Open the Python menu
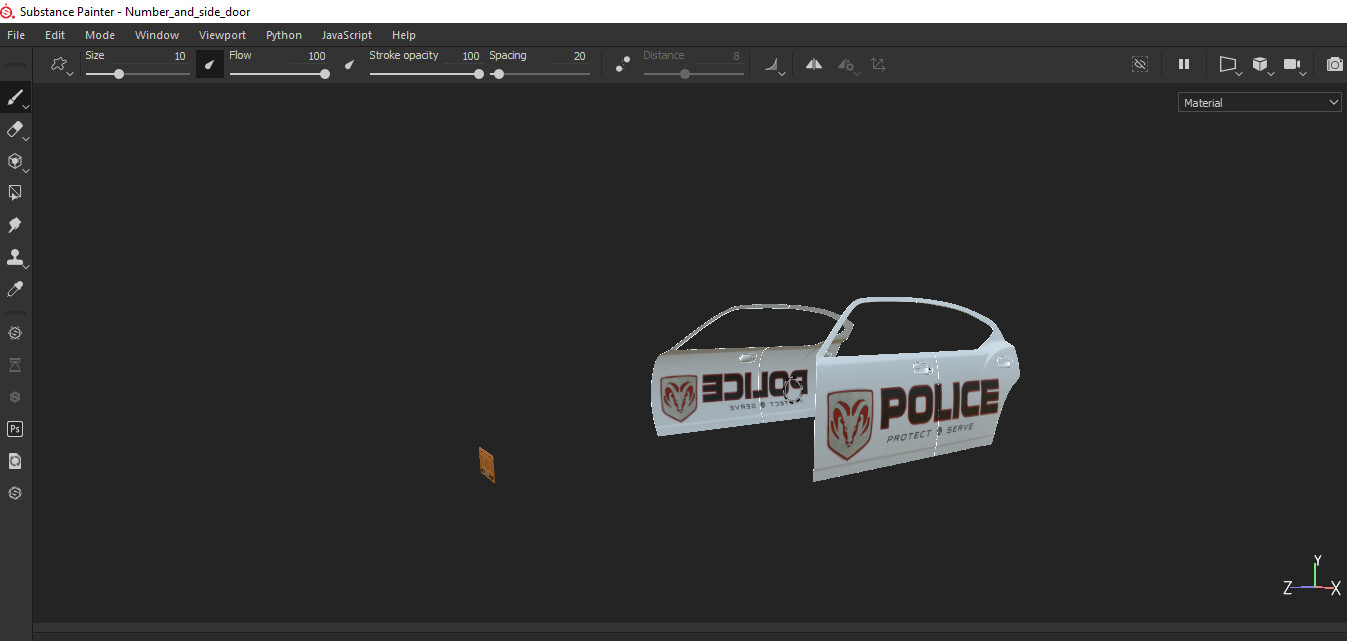 283,35
